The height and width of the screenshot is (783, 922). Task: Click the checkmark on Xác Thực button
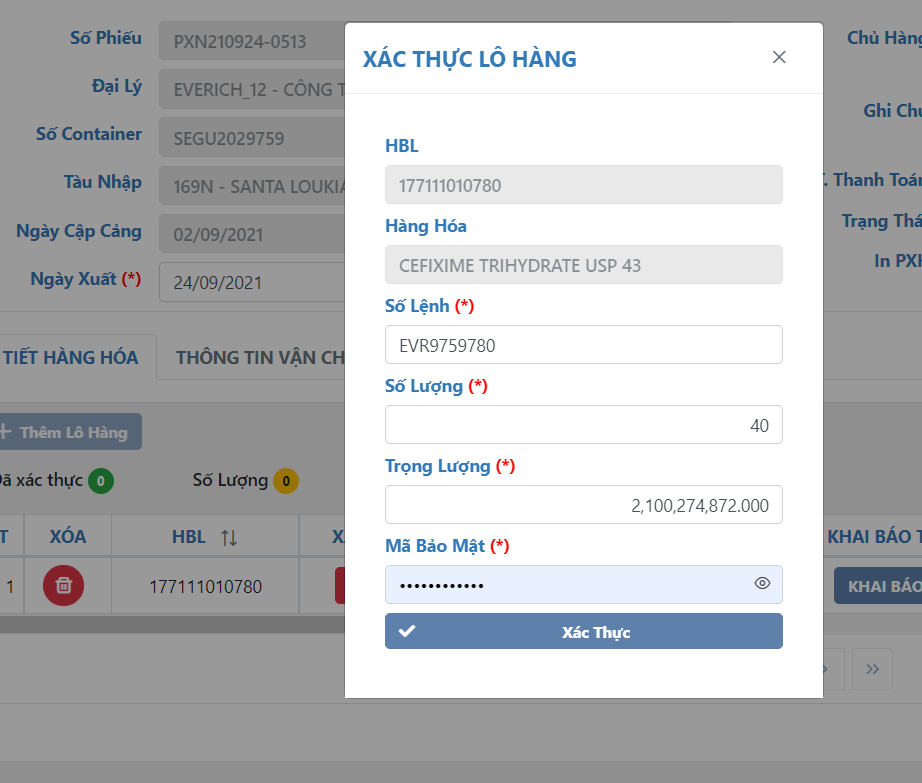tap(407, 631)
